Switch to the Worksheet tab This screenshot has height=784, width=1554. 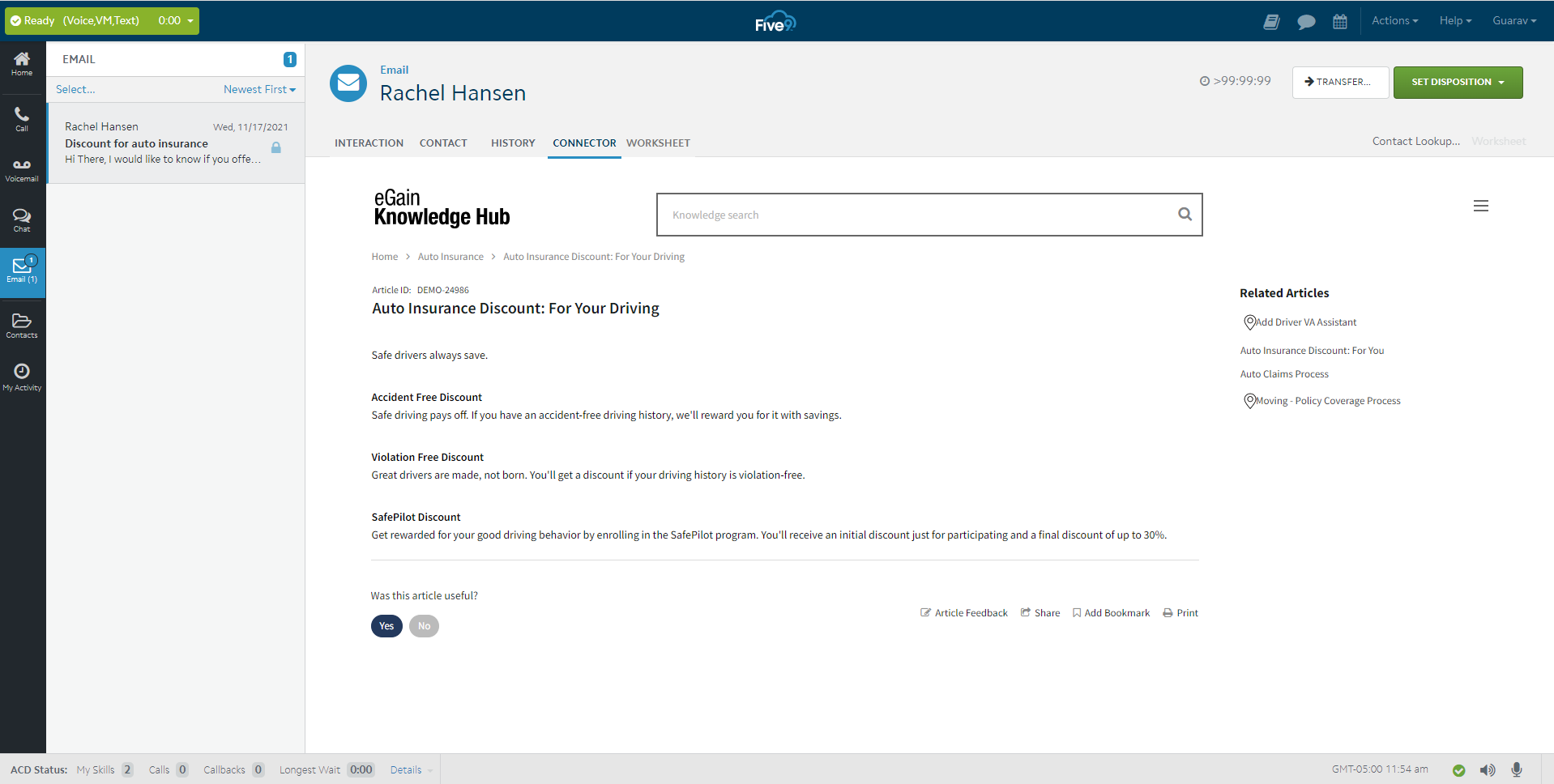point(657,143)
